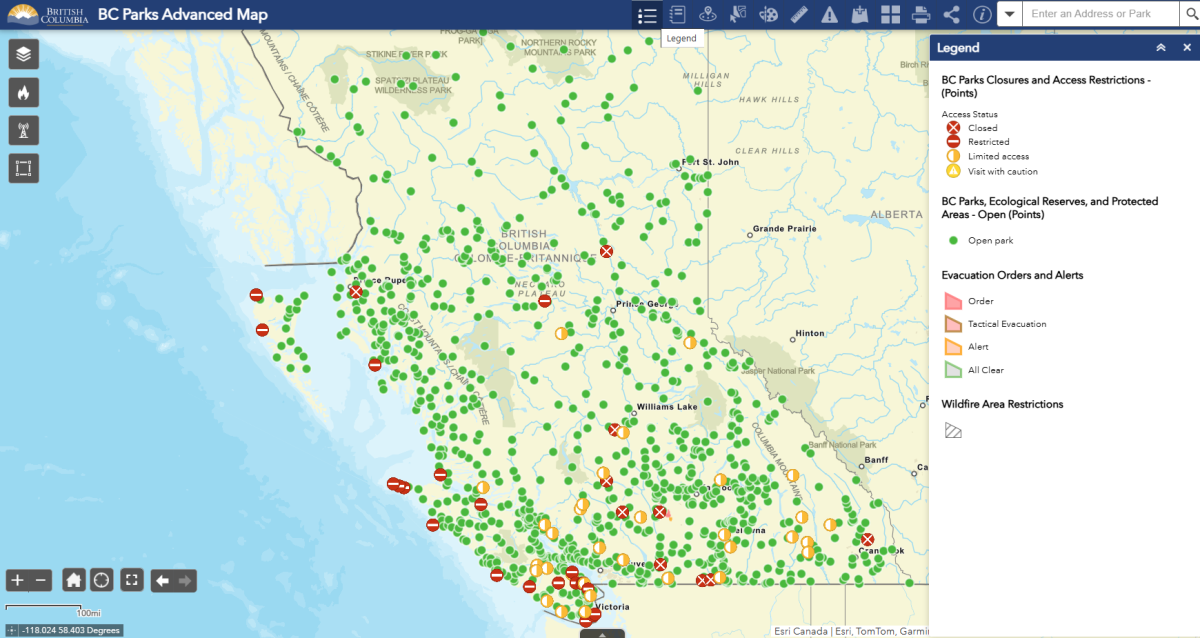Select the wildfire flame tool
Viewport: 1200px width, 638px height.
22,92
